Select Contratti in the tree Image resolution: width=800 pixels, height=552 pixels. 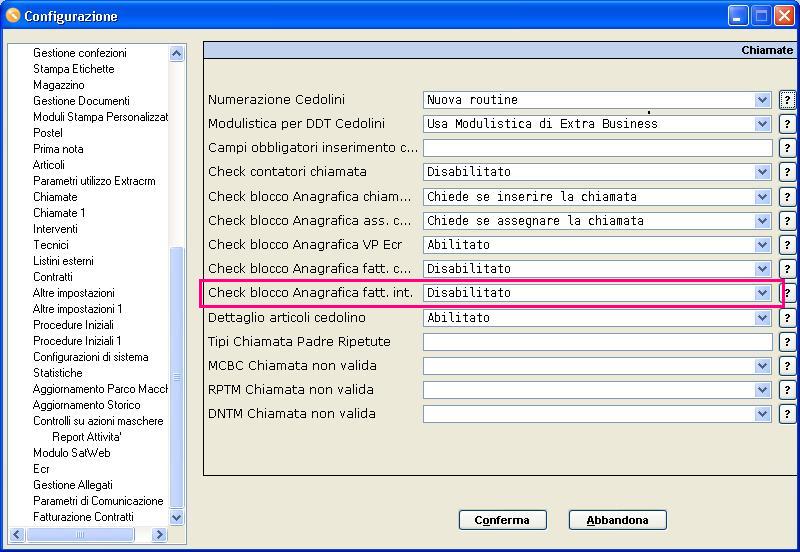click(53, 277)
